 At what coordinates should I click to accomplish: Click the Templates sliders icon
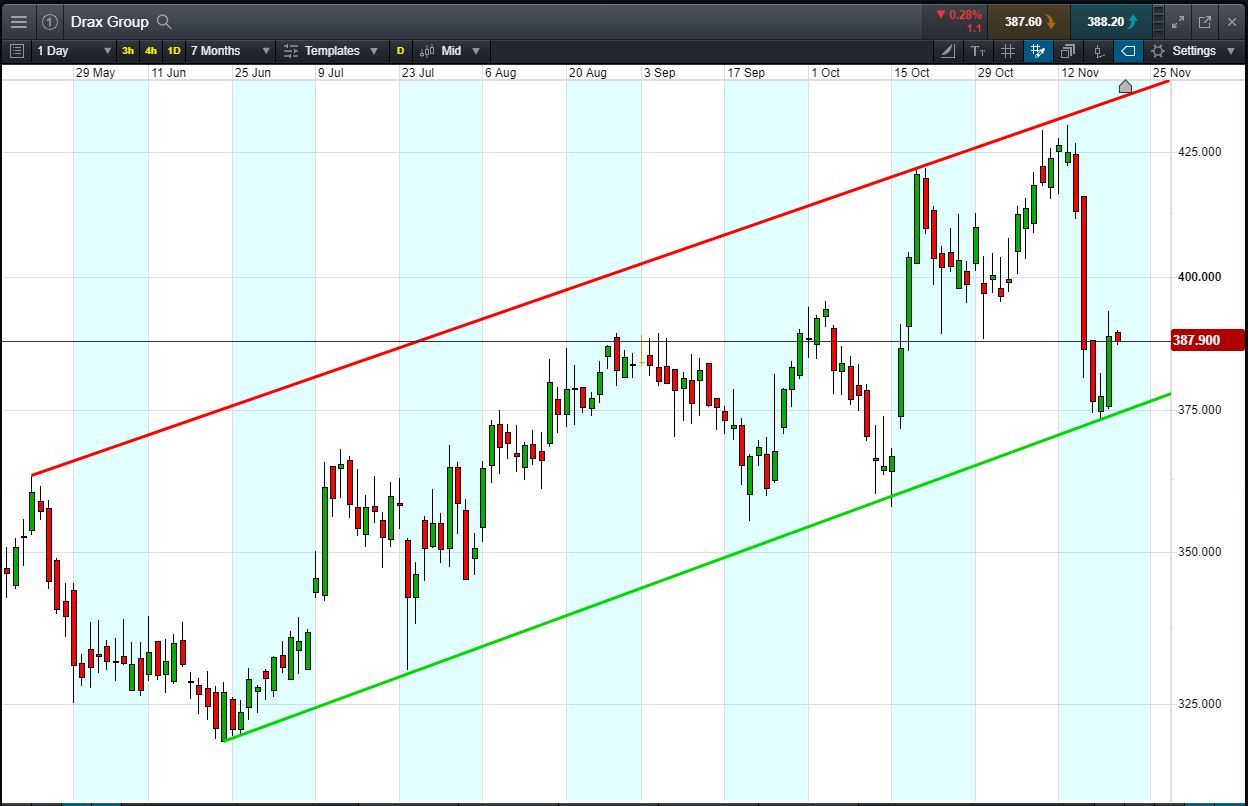(x=290, y=50)
